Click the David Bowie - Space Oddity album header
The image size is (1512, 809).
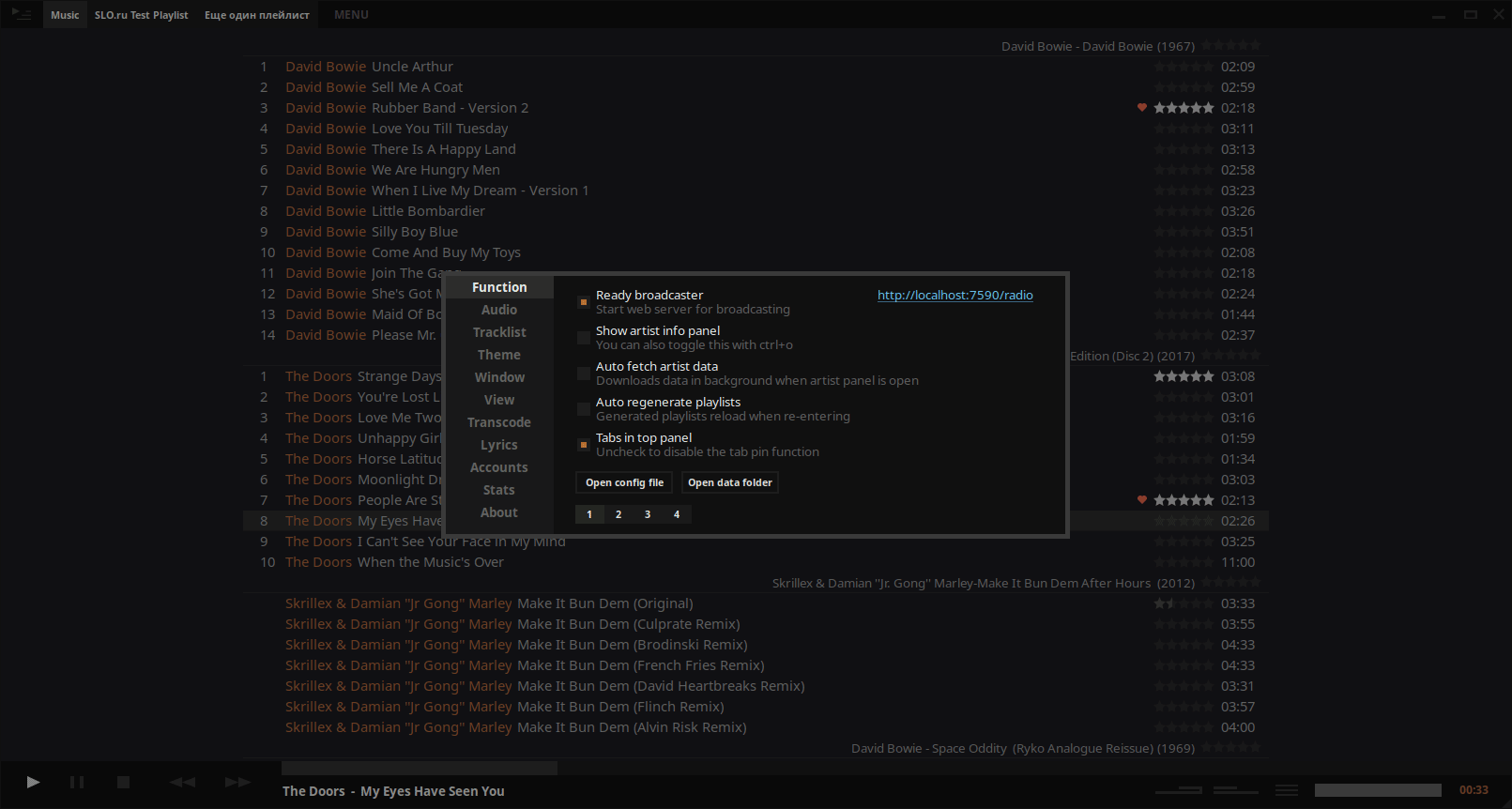pyautogui.click(x=1023, y=748)
